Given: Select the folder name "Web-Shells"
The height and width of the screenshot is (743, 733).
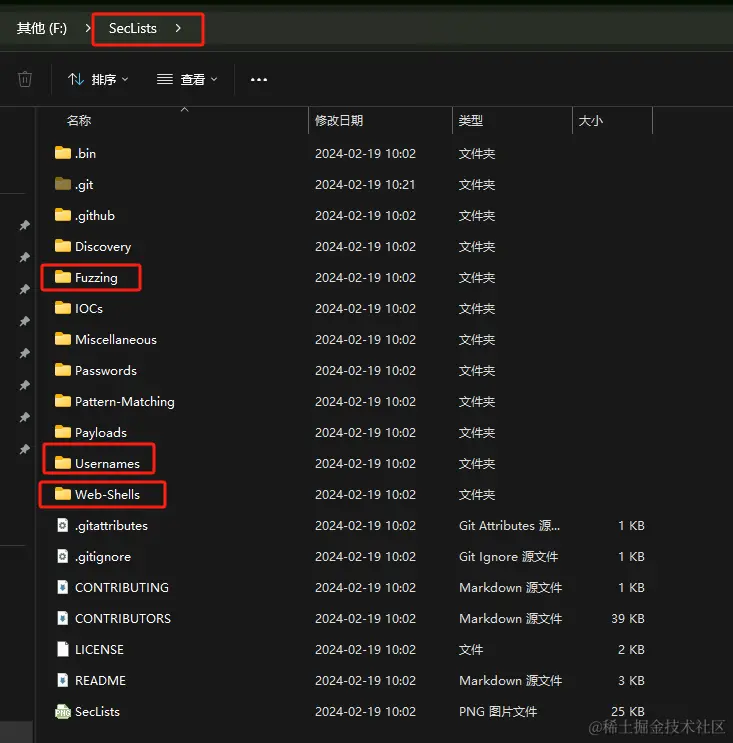Looking at the screenshot, I should click(107, 495).
